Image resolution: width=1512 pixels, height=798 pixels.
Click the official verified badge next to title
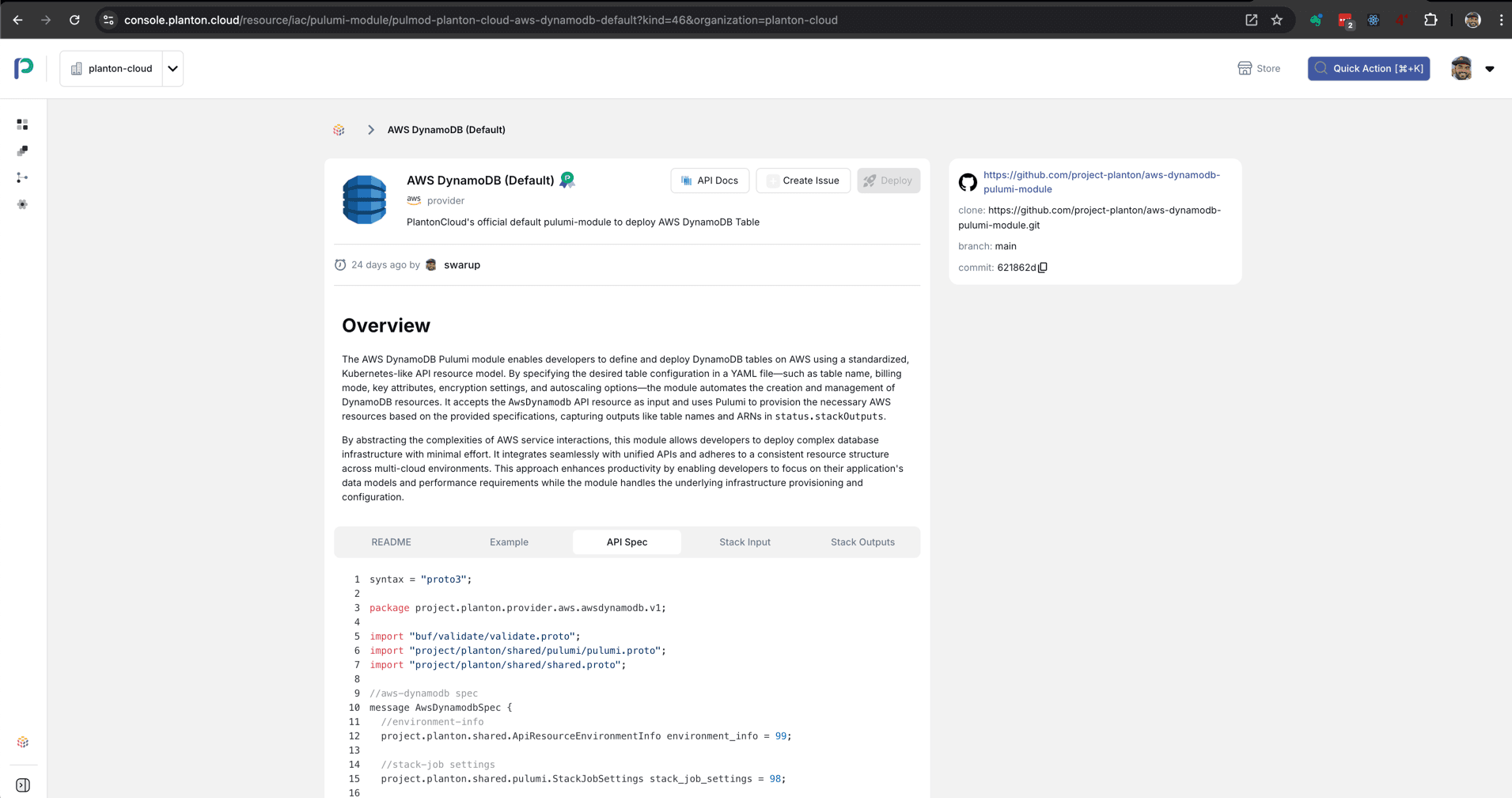567,180
